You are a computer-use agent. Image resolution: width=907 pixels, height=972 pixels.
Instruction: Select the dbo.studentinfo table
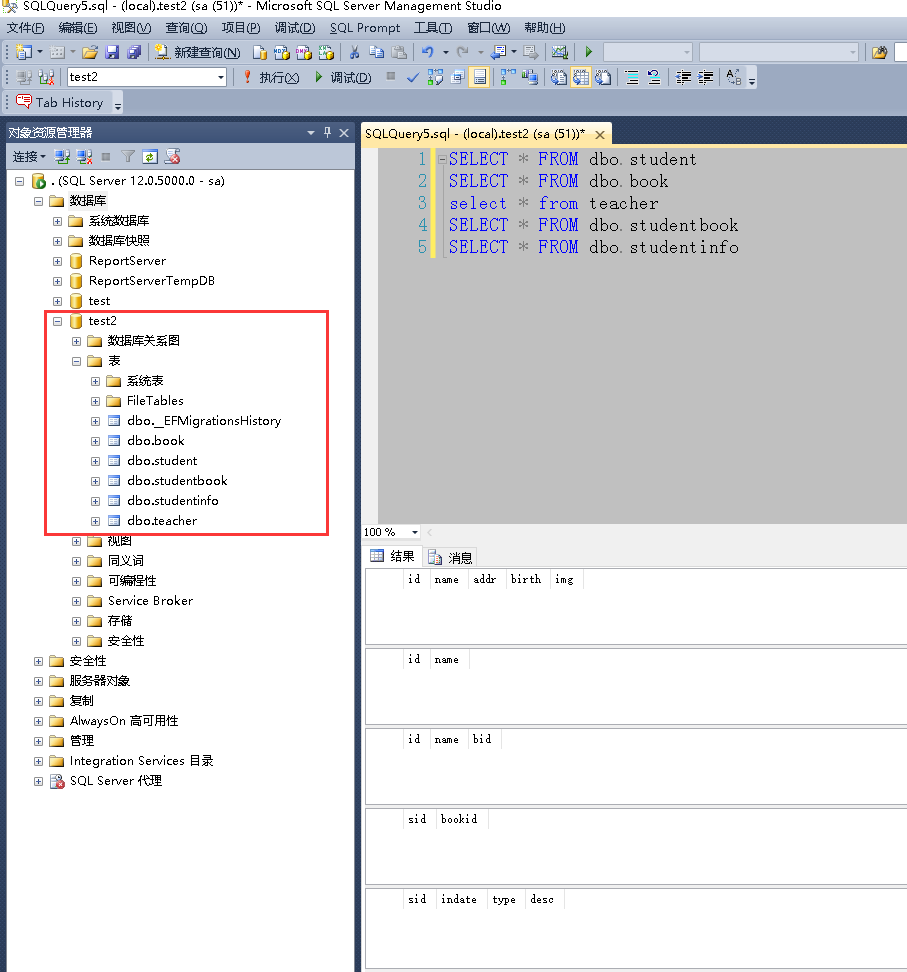(x=172, y=501)
